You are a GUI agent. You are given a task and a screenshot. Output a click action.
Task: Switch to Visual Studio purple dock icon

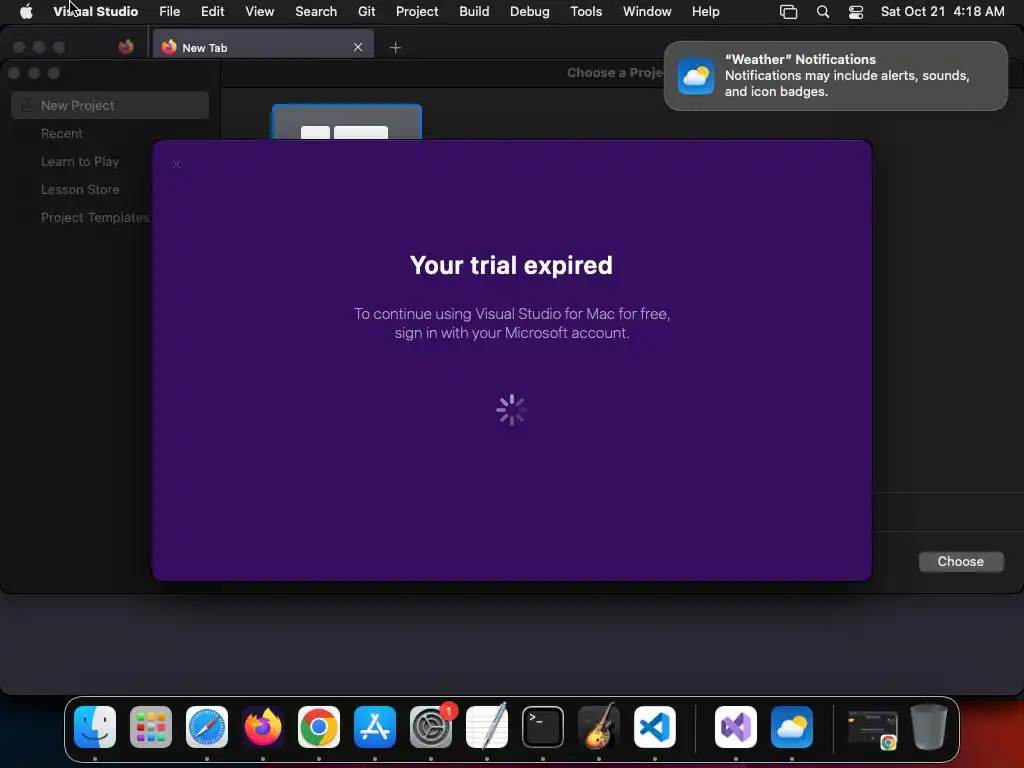click(x=736, y=727)
